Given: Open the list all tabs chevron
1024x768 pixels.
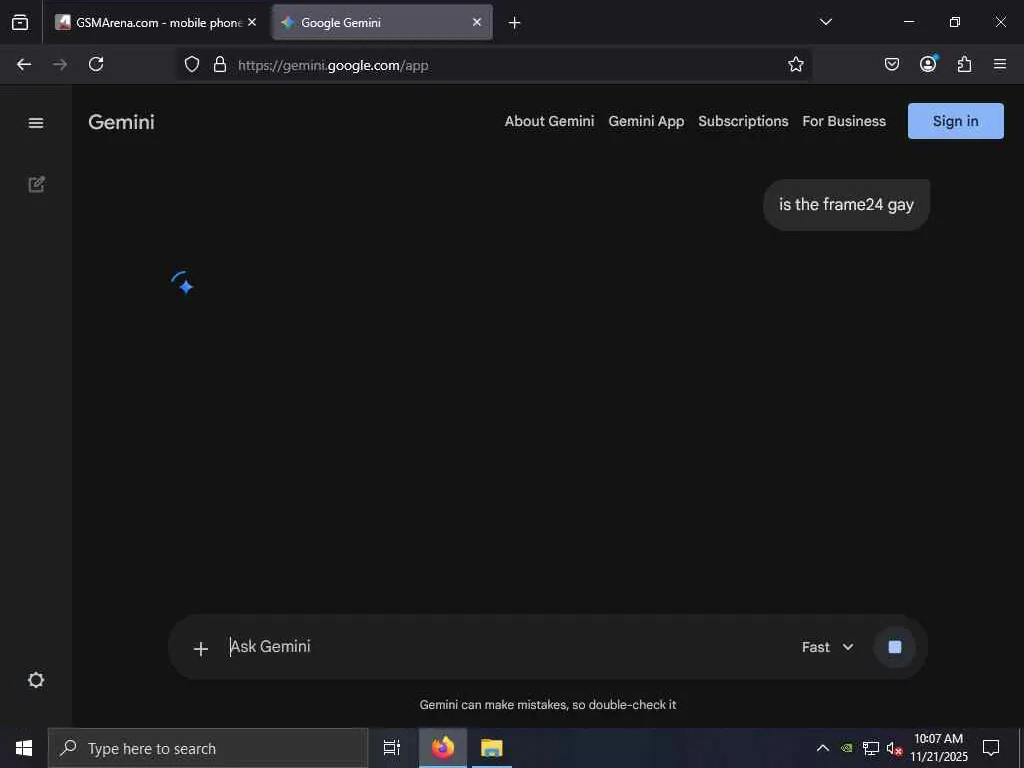Looking at the screenshot, I should coord(825,22).
